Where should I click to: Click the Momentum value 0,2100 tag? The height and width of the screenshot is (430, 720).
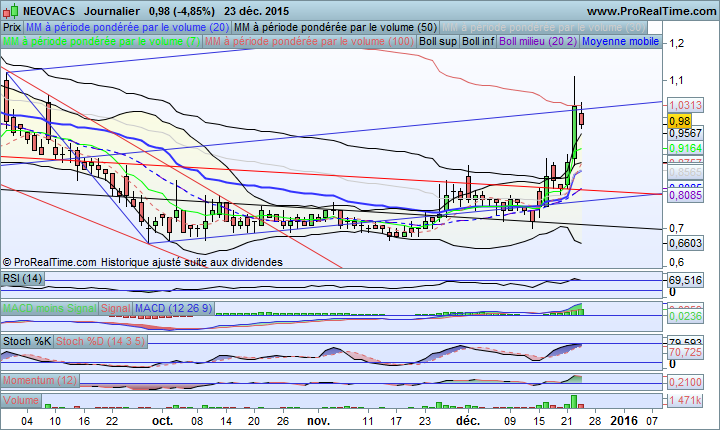tap(685, 382)
